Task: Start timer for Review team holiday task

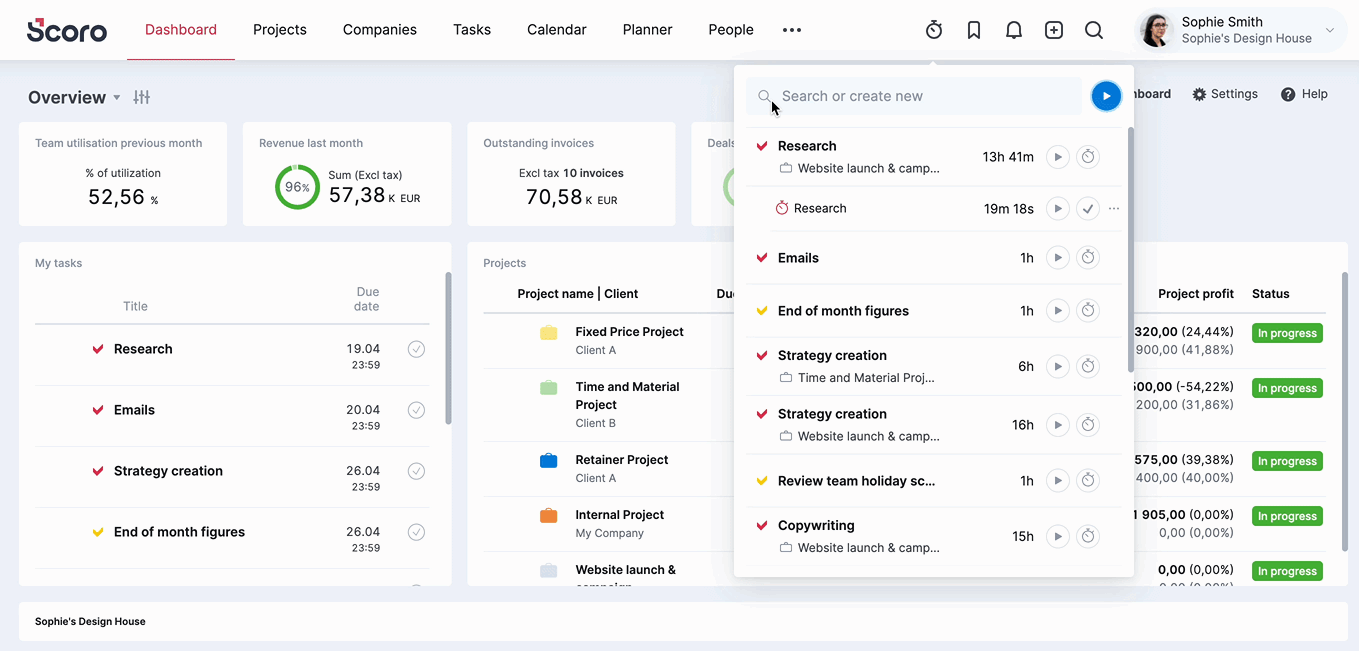Action: pyautogui.click(x=1058, y=481)
